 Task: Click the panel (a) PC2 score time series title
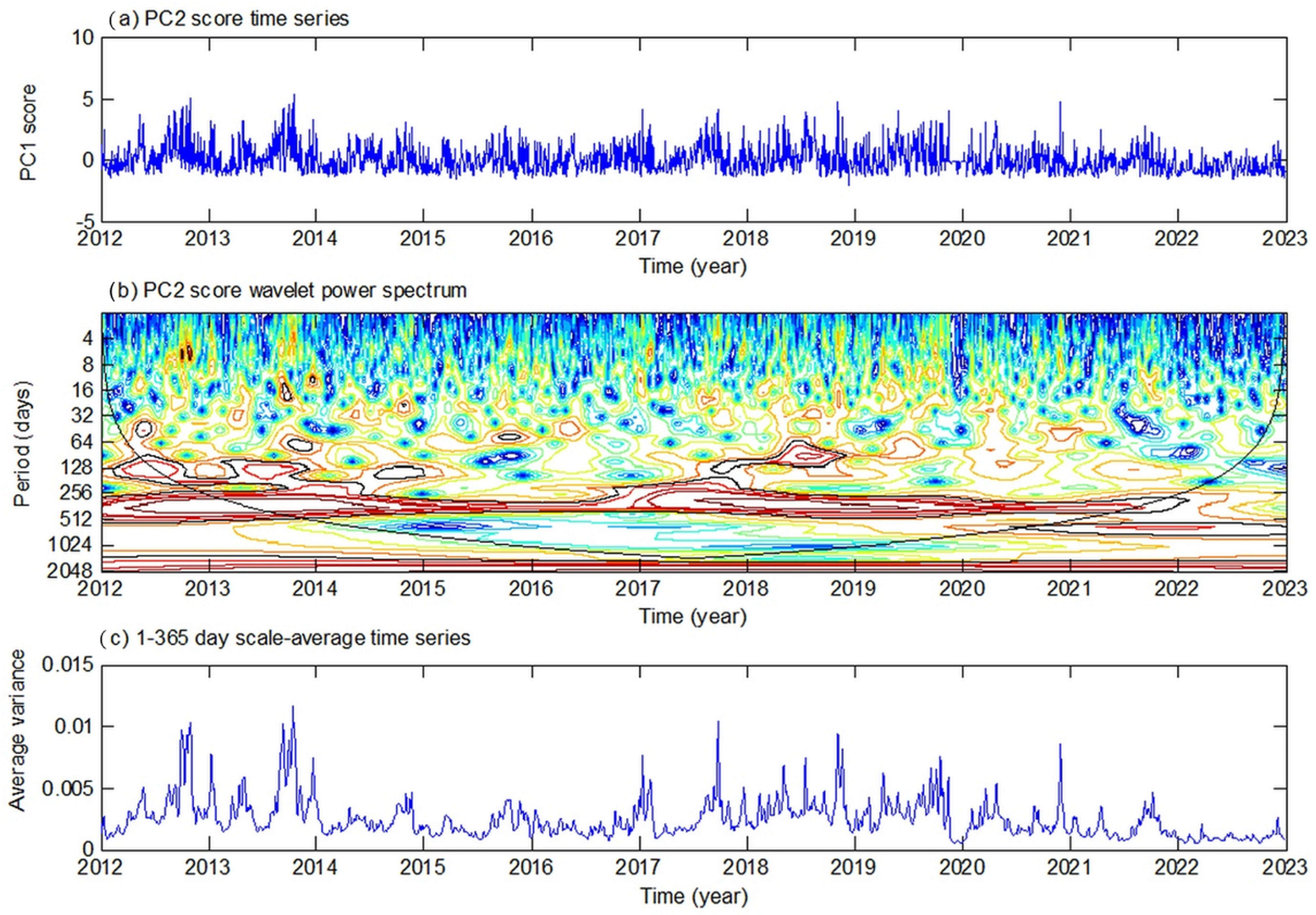pyautogui.click(x=228, y=19)
